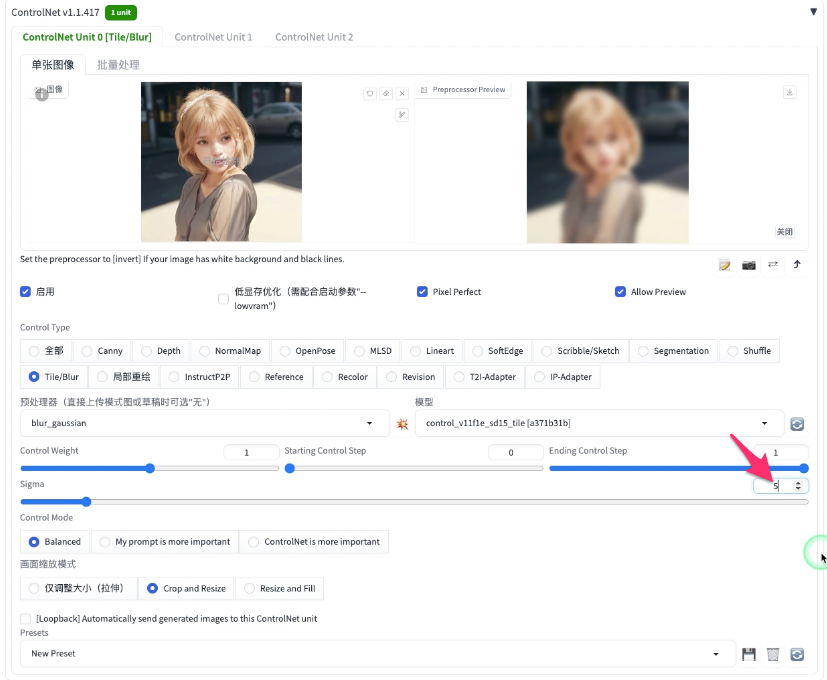Select IP-Adapter control type

[x=563, y=377]
